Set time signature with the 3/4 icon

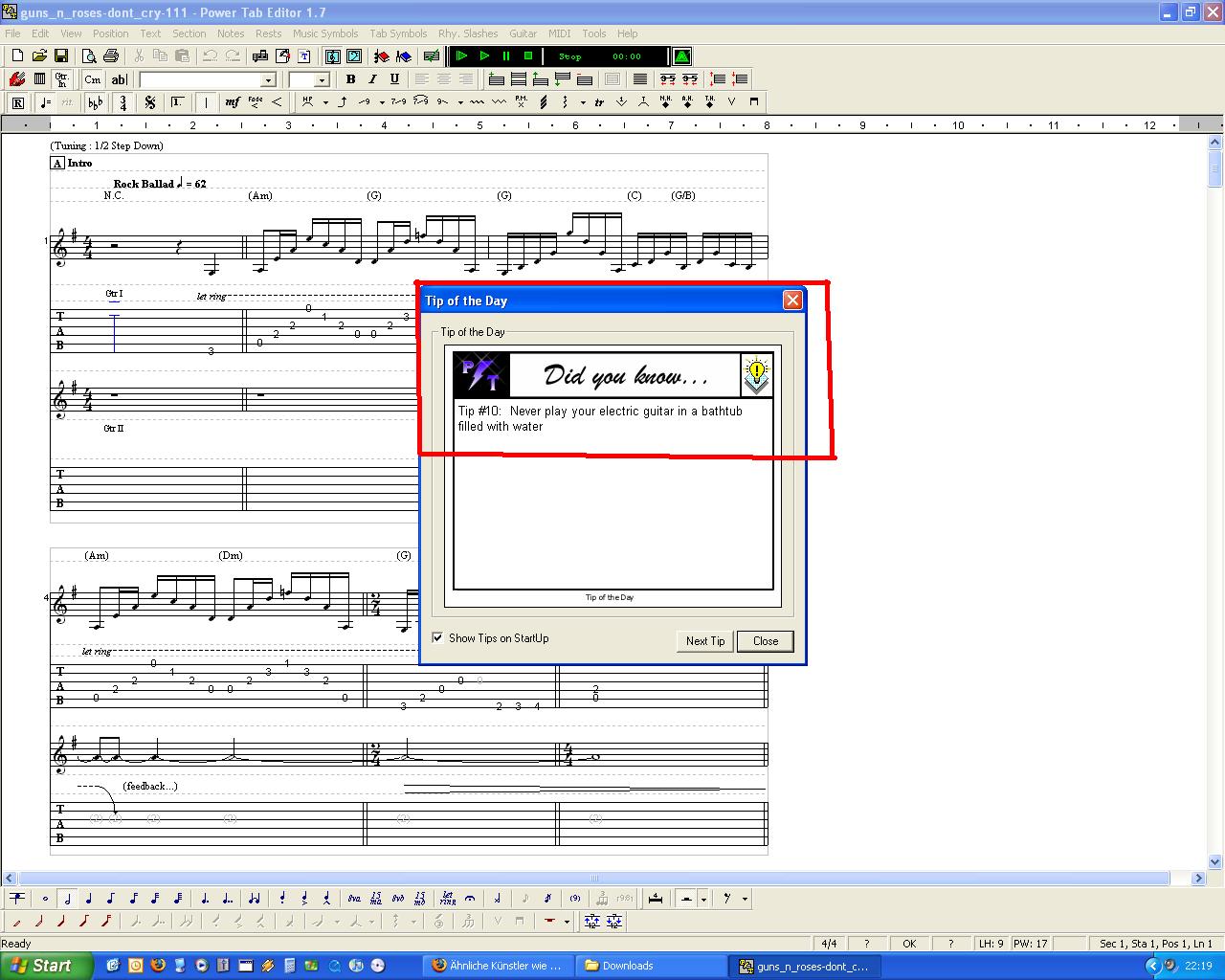point(122,102)
